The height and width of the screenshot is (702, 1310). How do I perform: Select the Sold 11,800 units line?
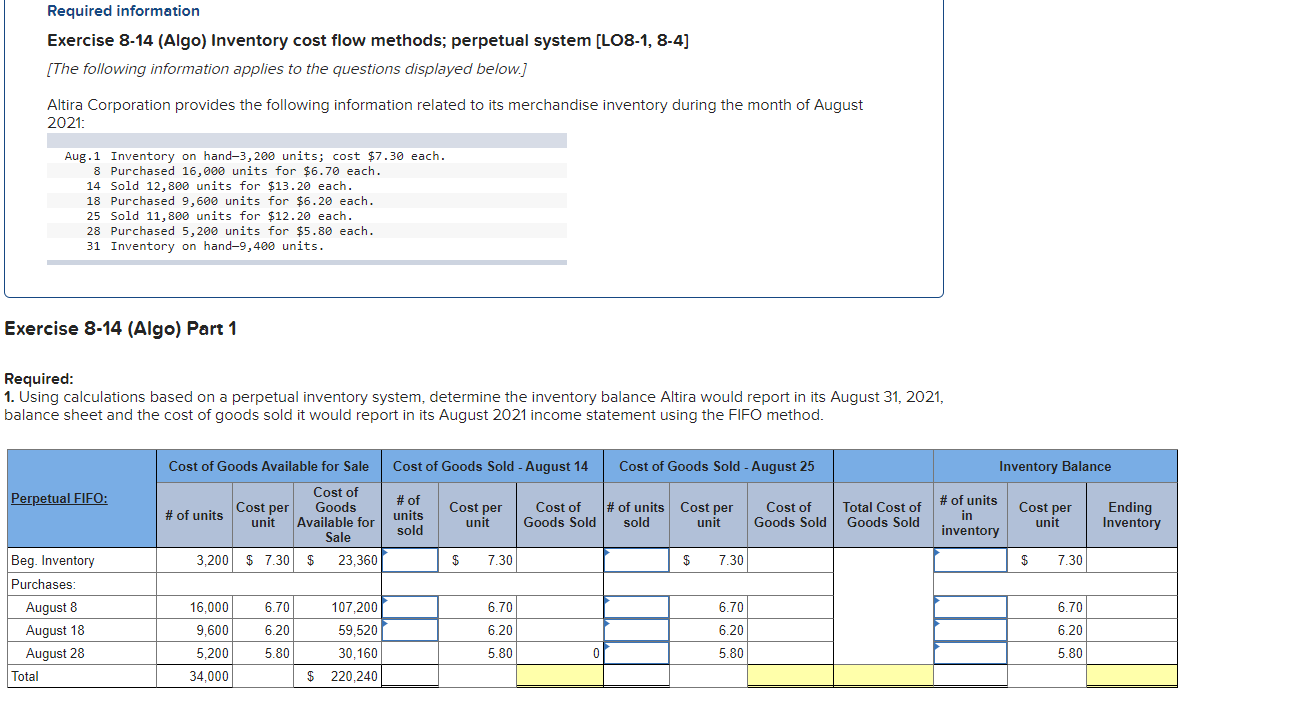tap(219, 216)
